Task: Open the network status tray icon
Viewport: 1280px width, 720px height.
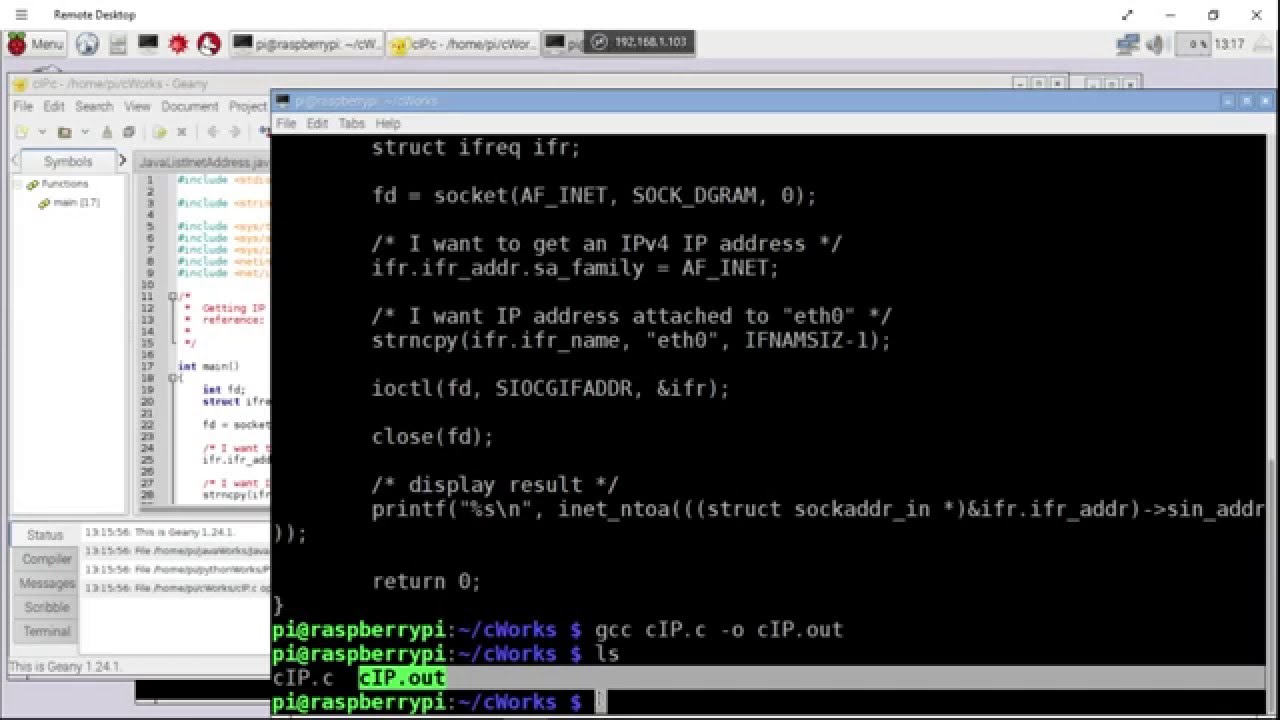Action: [1128, 44]
